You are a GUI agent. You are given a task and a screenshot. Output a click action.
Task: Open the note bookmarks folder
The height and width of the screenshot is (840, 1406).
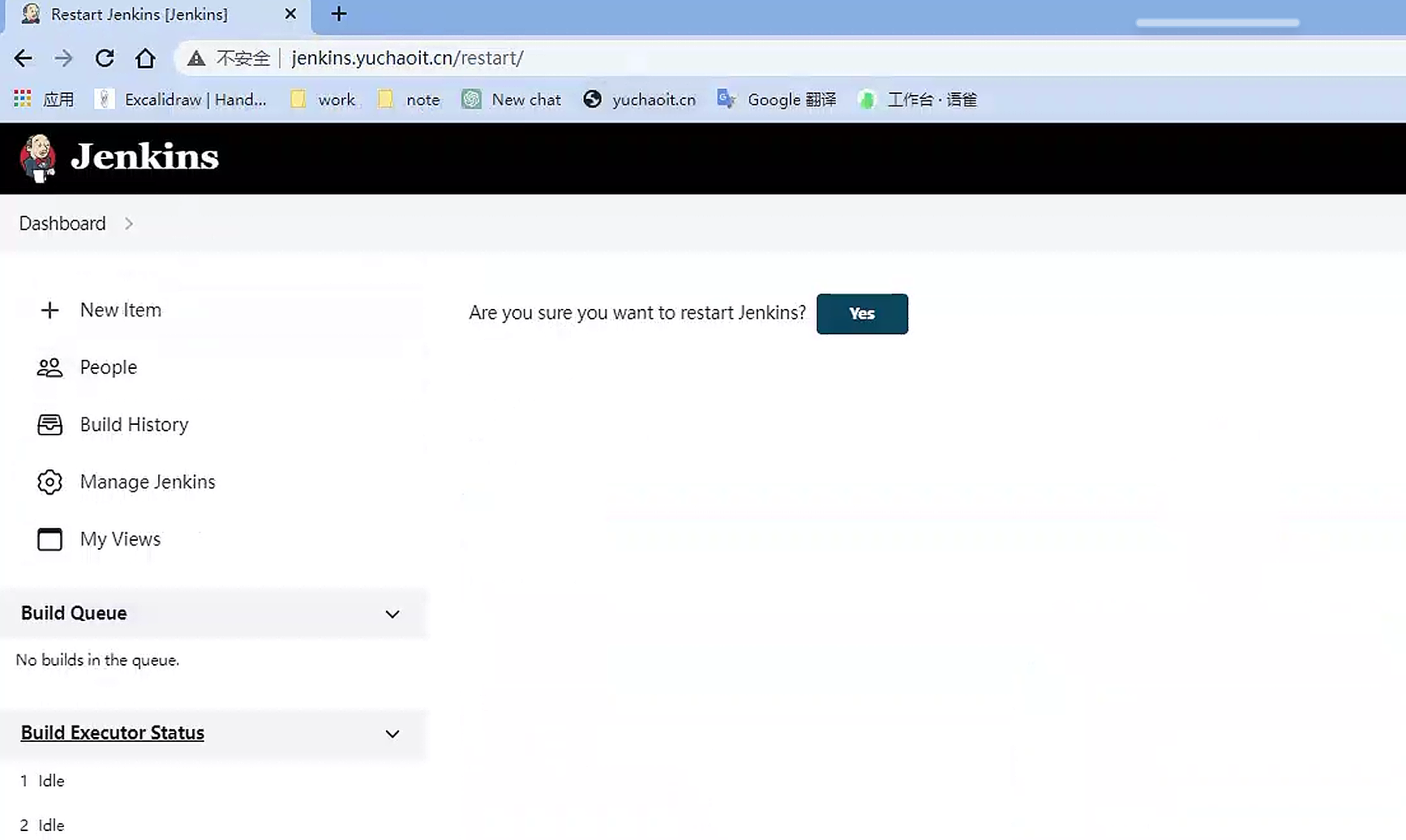(x=411, y=100)
